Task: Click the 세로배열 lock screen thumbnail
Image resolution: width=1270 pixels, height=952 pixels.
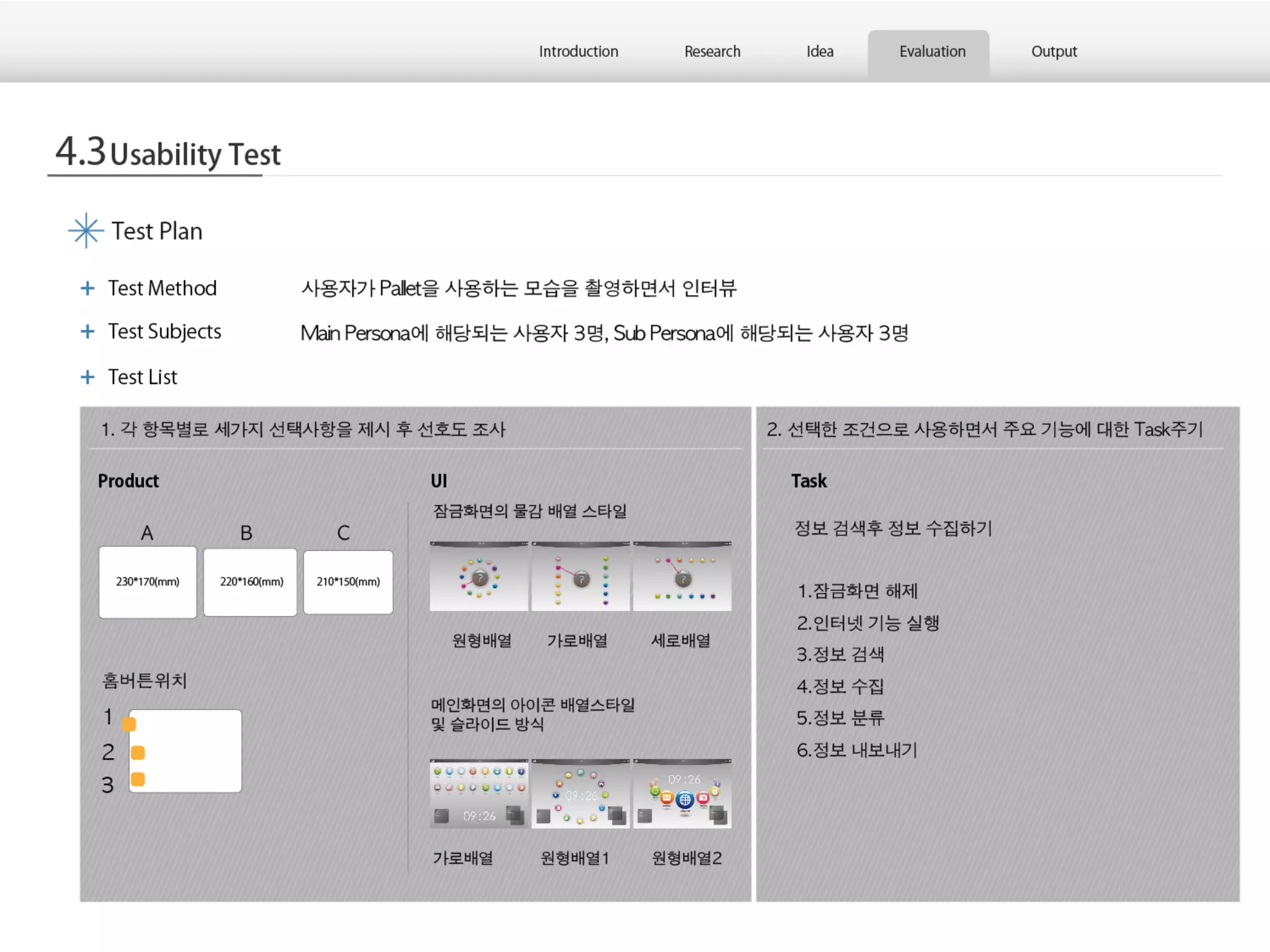Action: 682,576
